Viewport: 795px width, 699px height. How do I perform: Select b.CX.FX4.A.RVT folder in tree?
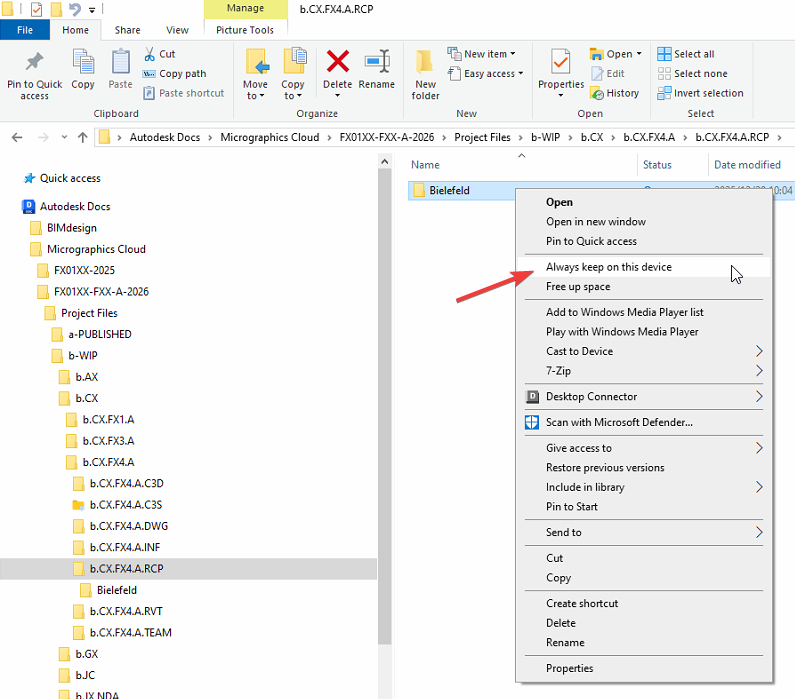coord(126,611)
